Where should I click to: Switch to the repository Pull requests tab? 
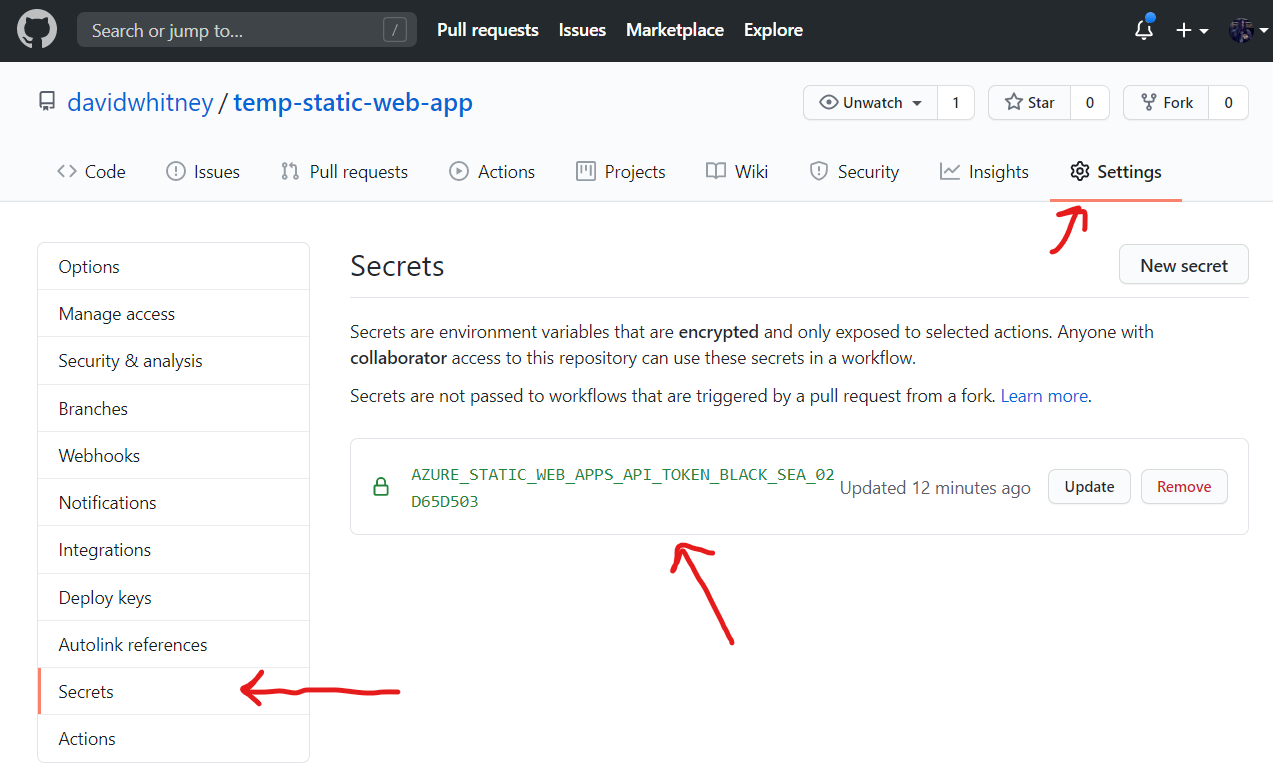(x=344, y=172)
